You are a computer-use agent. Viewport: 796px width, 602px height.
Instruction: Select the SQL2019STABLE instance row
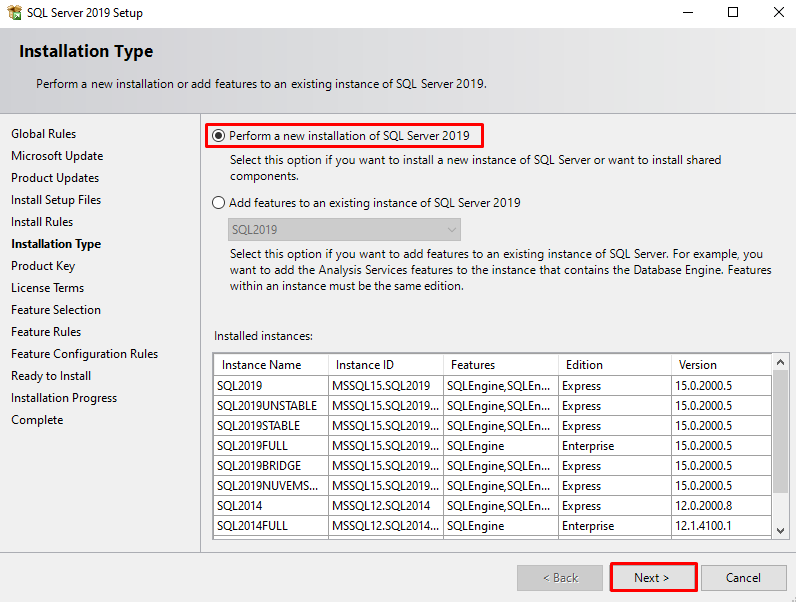(x=492, y=426)
